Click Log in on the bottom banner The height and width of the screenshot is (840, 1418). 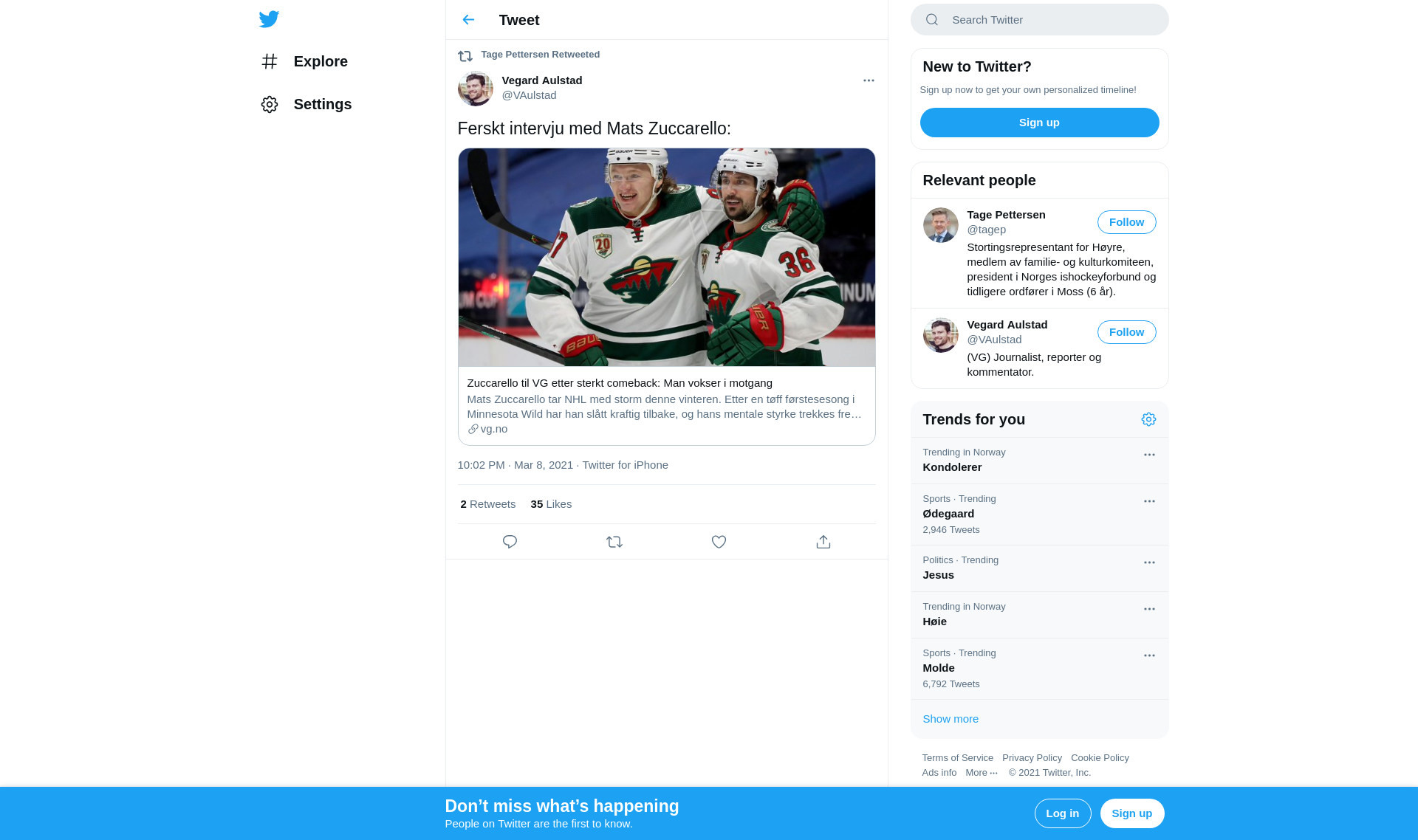[1063, 813]
